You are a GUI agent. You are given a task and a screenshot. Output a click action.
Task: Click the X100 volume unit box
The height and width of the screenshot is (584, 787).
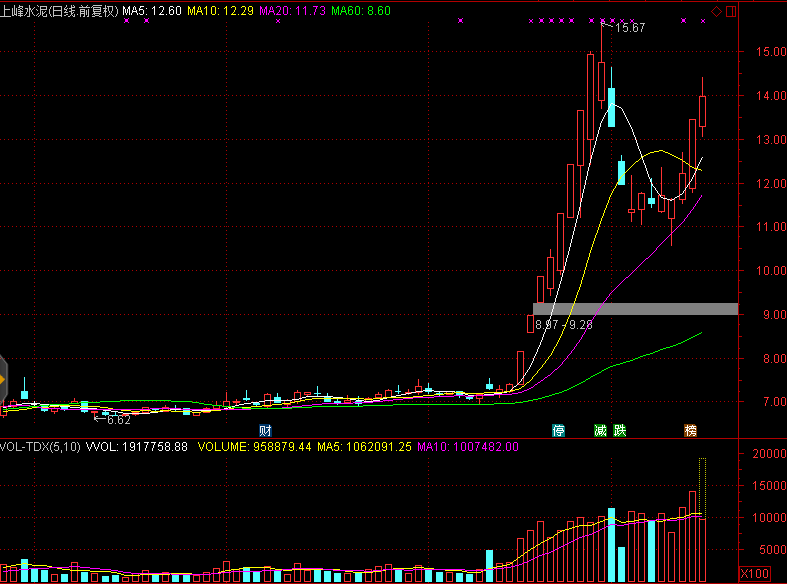pyautogui.click(x=755, y=574)
